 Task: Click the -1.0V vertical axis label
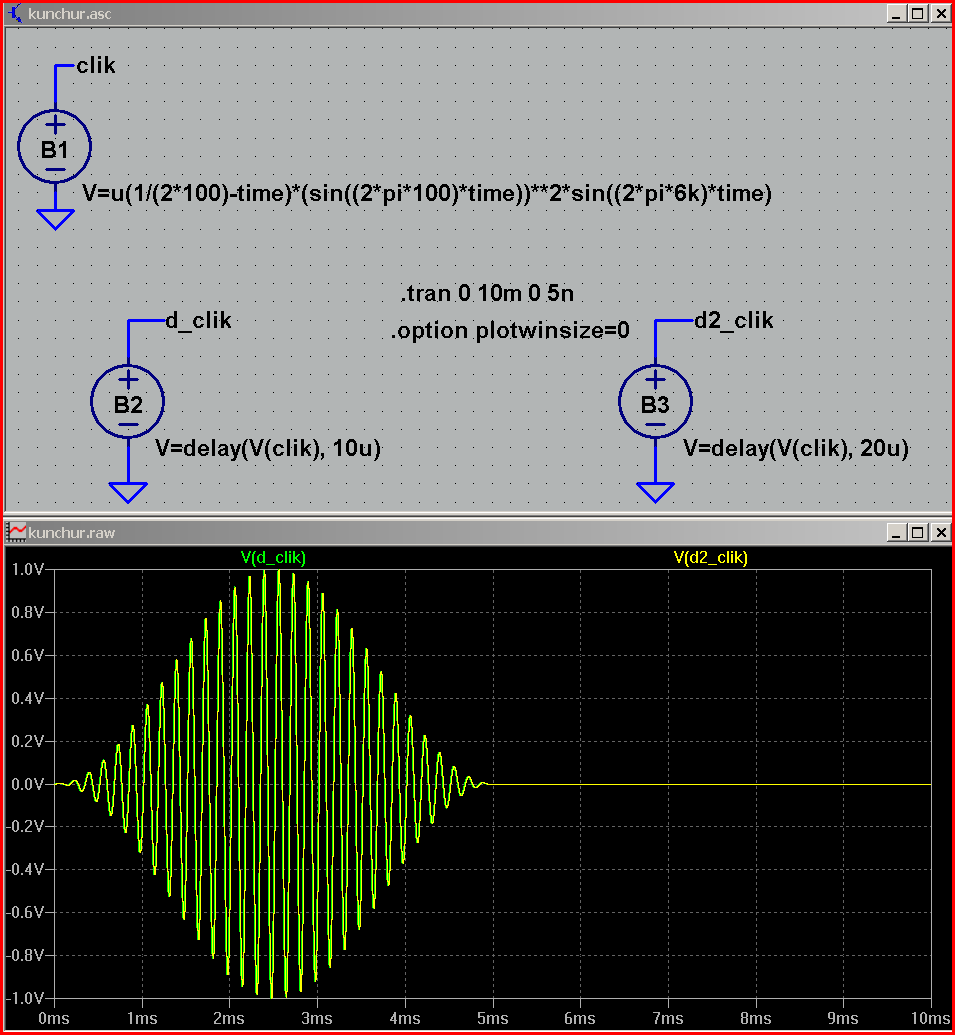[x=25, y=998]
